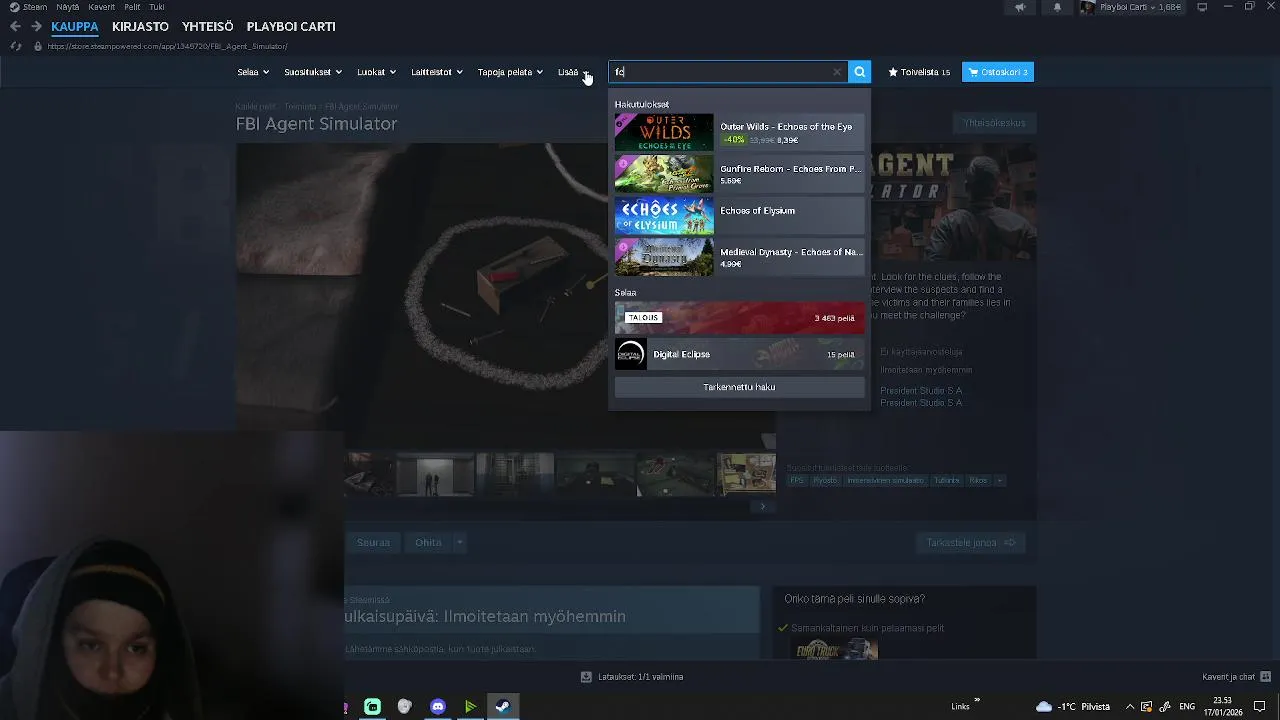Open Discord from the taskbar
Image resolution: width=1280 pixels, height=720 pixels.
click(437, 707)
